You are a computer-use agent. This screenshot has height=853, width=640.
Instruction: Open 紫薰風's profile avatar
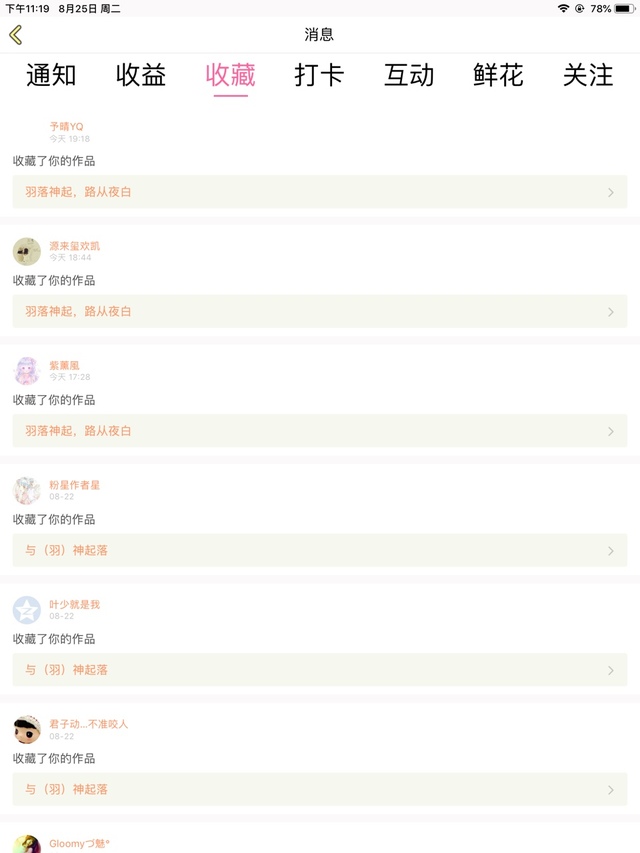tap(27, 371)
